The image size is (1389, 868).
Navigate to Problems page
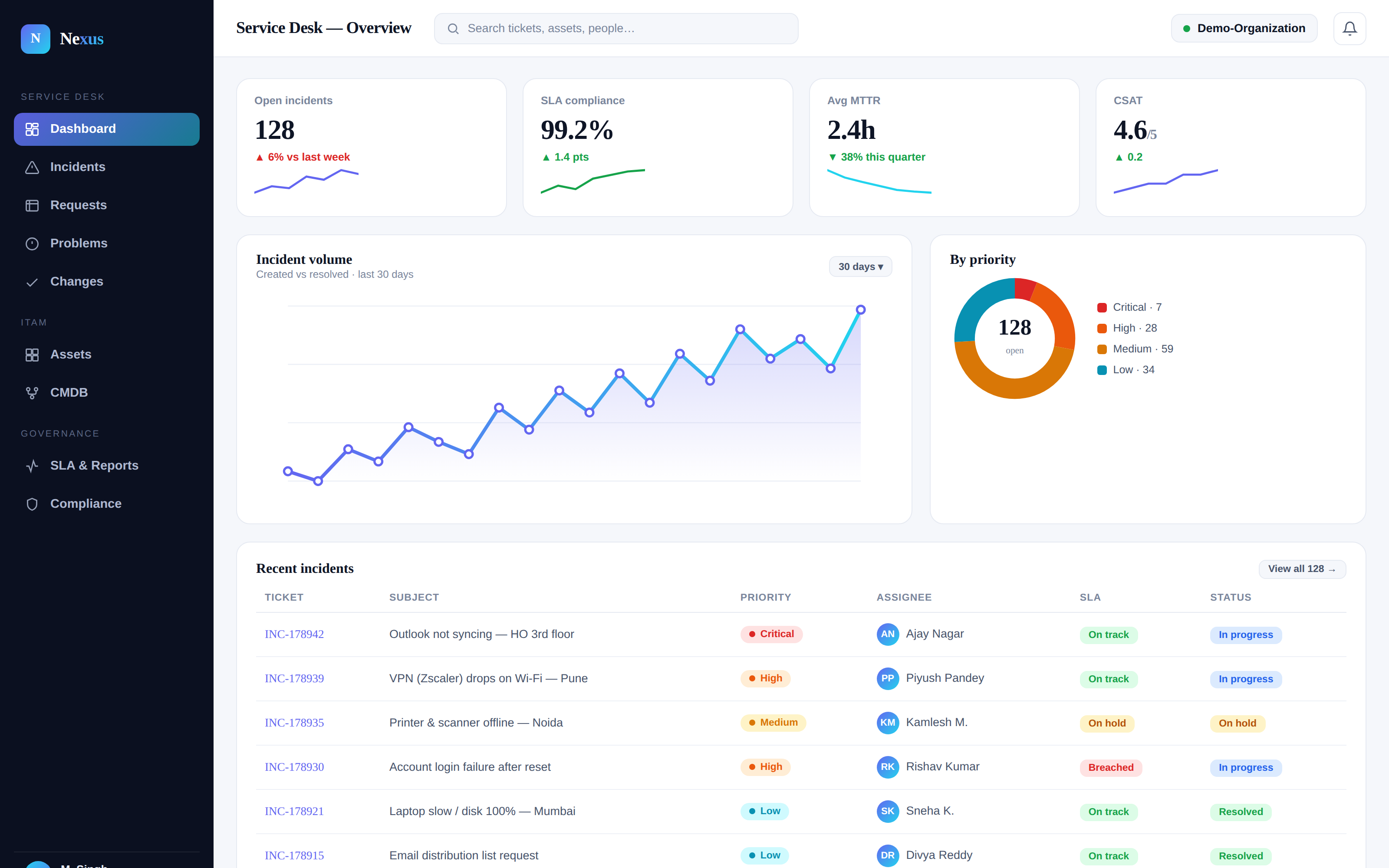pyautogui.click(x=107, y=243)
